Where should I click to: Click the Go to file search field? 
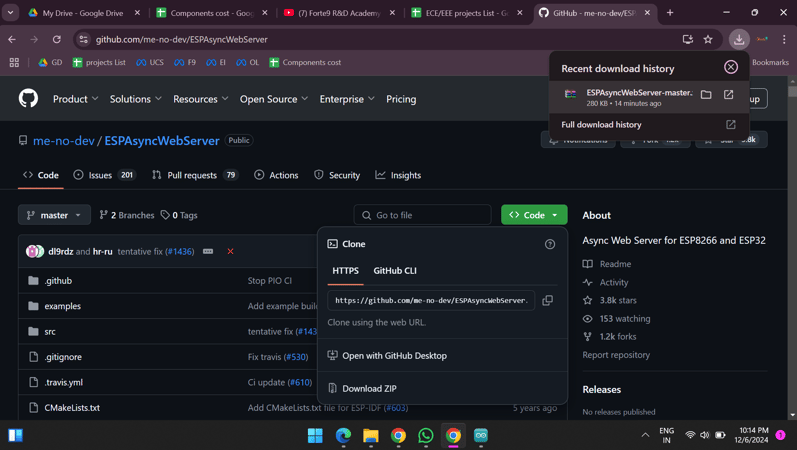(422, 215)
